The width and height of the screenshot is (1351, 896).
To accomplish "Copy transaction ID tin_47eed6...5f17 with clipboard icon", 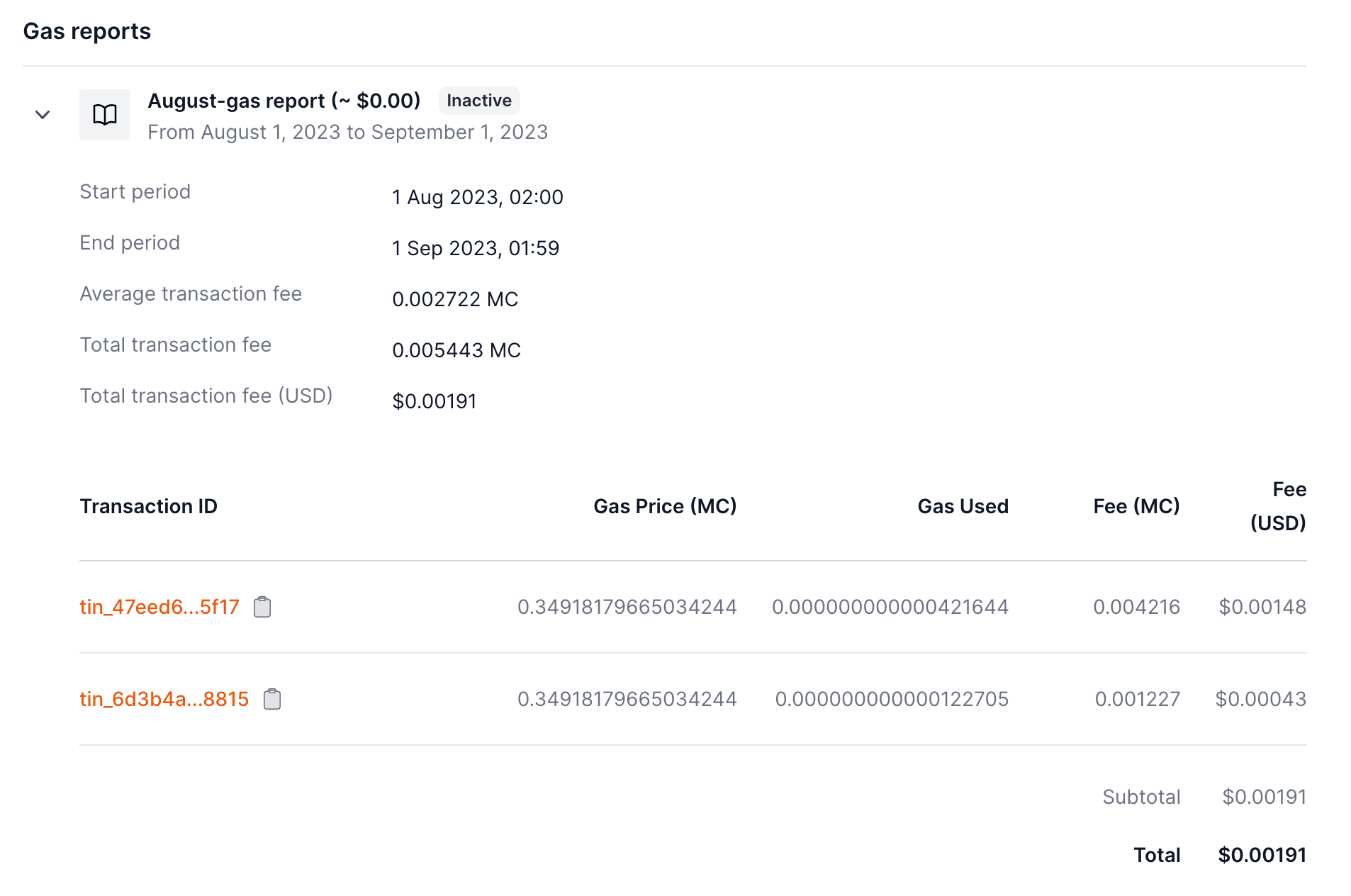I will [x=262, y=607].
